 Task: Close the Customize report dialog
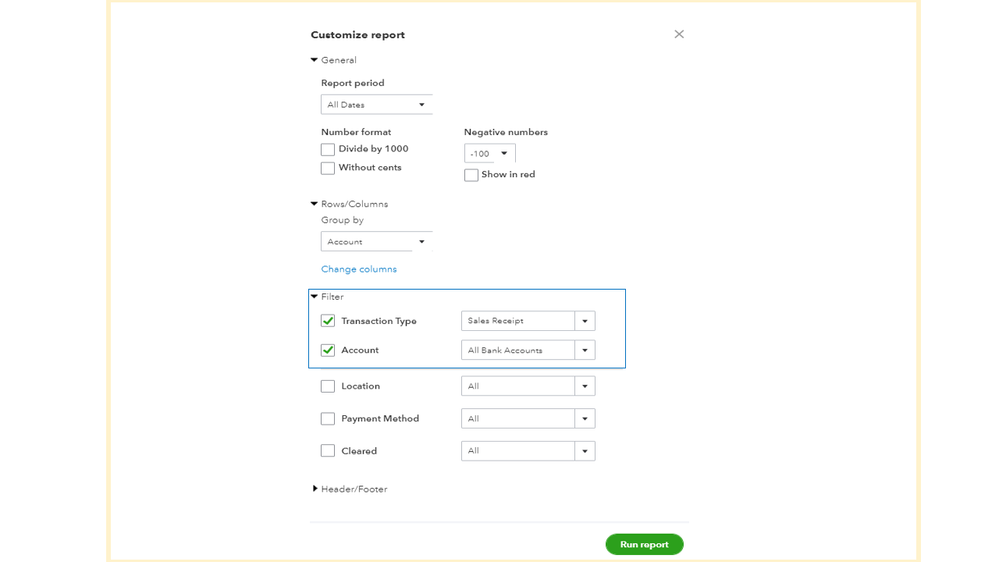[679, 34]
